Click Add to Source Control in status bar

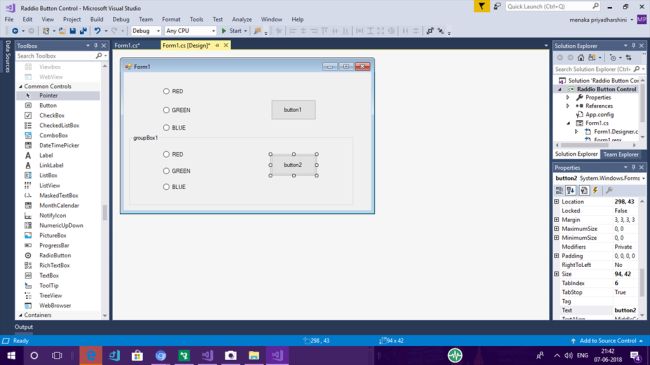click(607, 341)
